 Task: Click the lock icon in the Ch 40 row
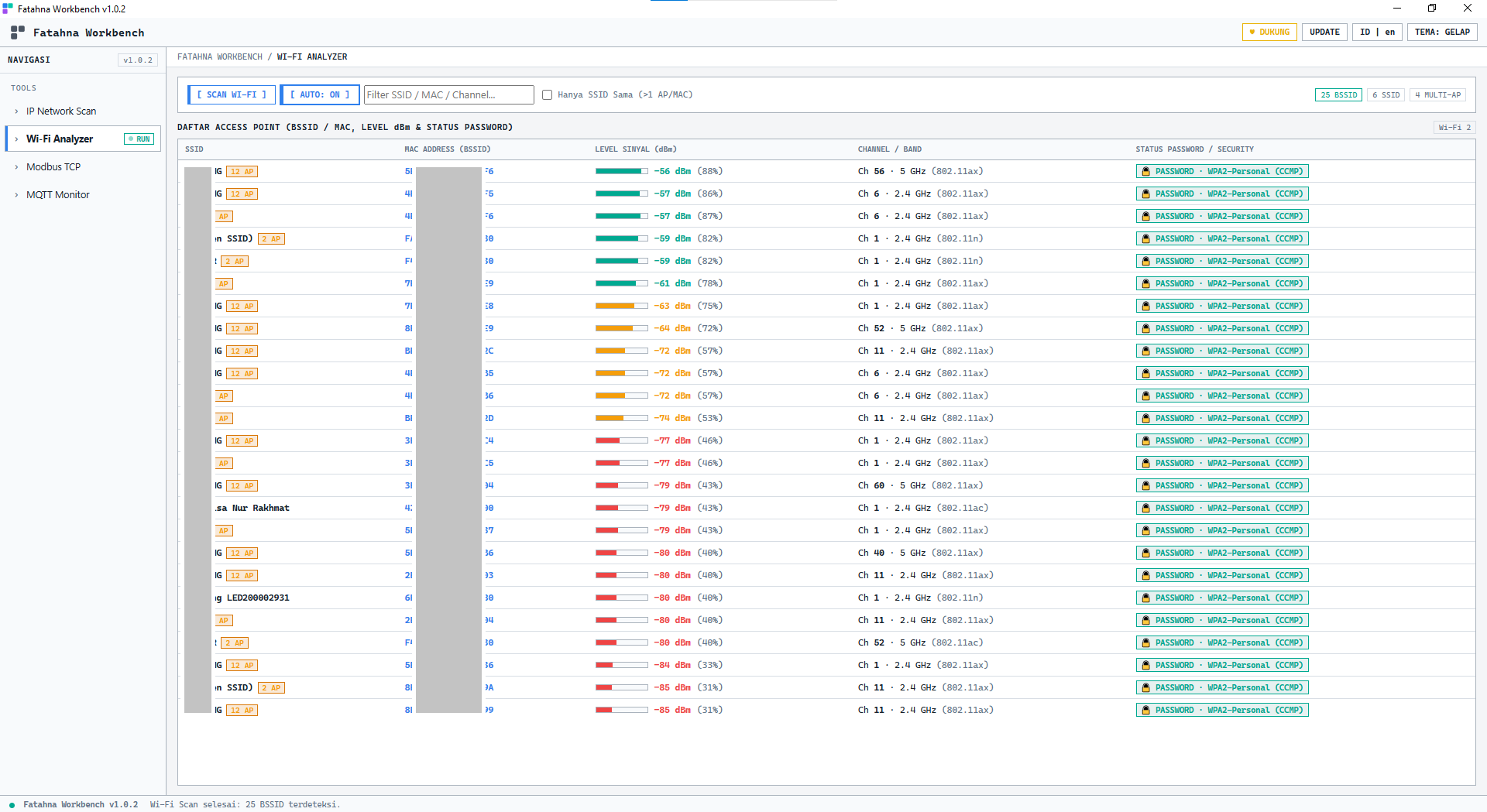tap(1146, 553)
